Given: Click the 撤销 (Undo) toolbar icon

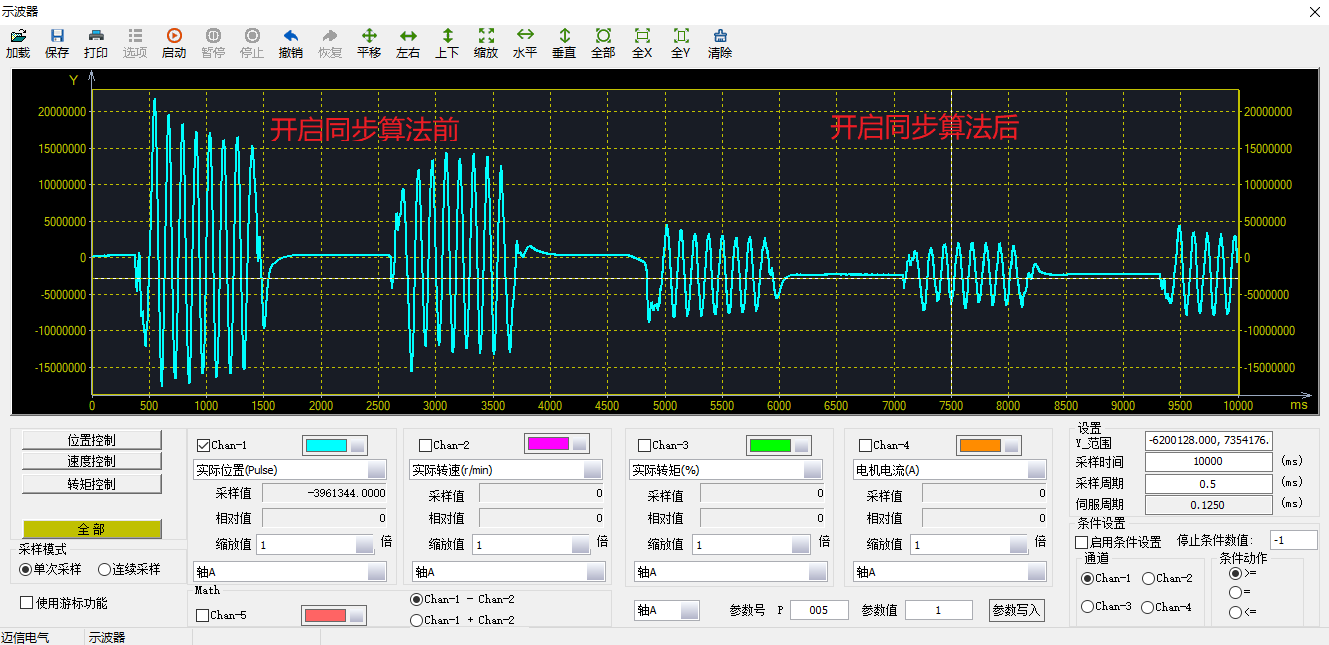Looking at the screenshot, I should pyautogui.click(x=291, y=36).
